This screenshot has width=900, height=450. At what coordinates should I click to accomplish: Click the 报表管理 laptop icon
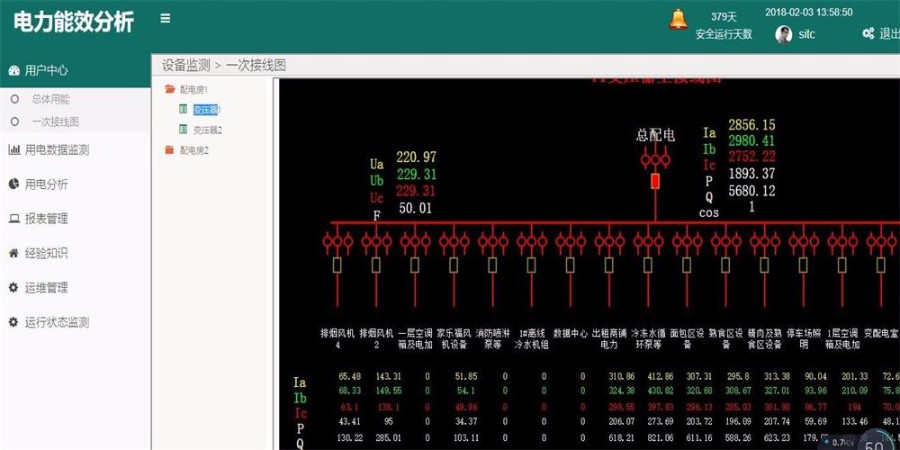click(x=14, y=219)
